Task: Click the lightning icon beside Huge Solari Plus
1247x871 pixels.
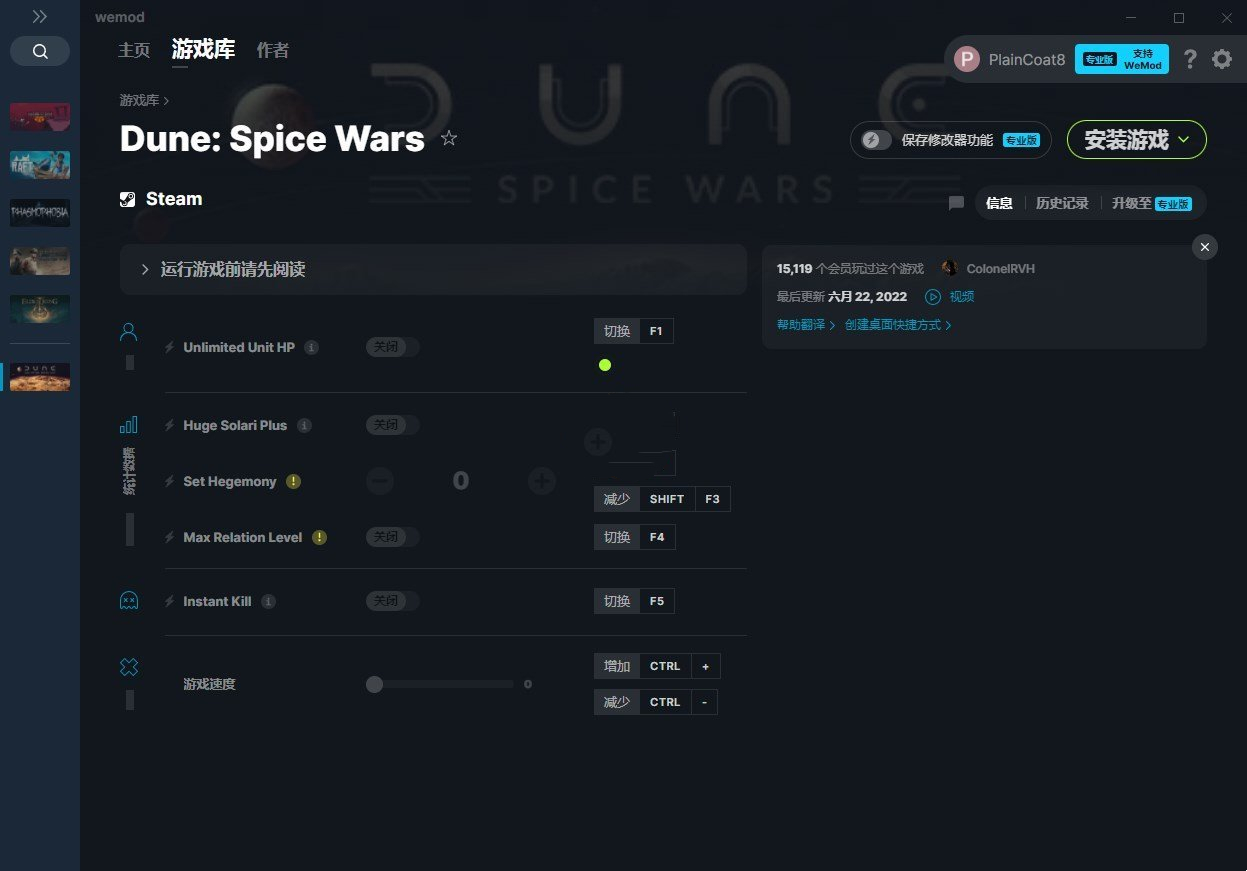Action: click(170, 425)
